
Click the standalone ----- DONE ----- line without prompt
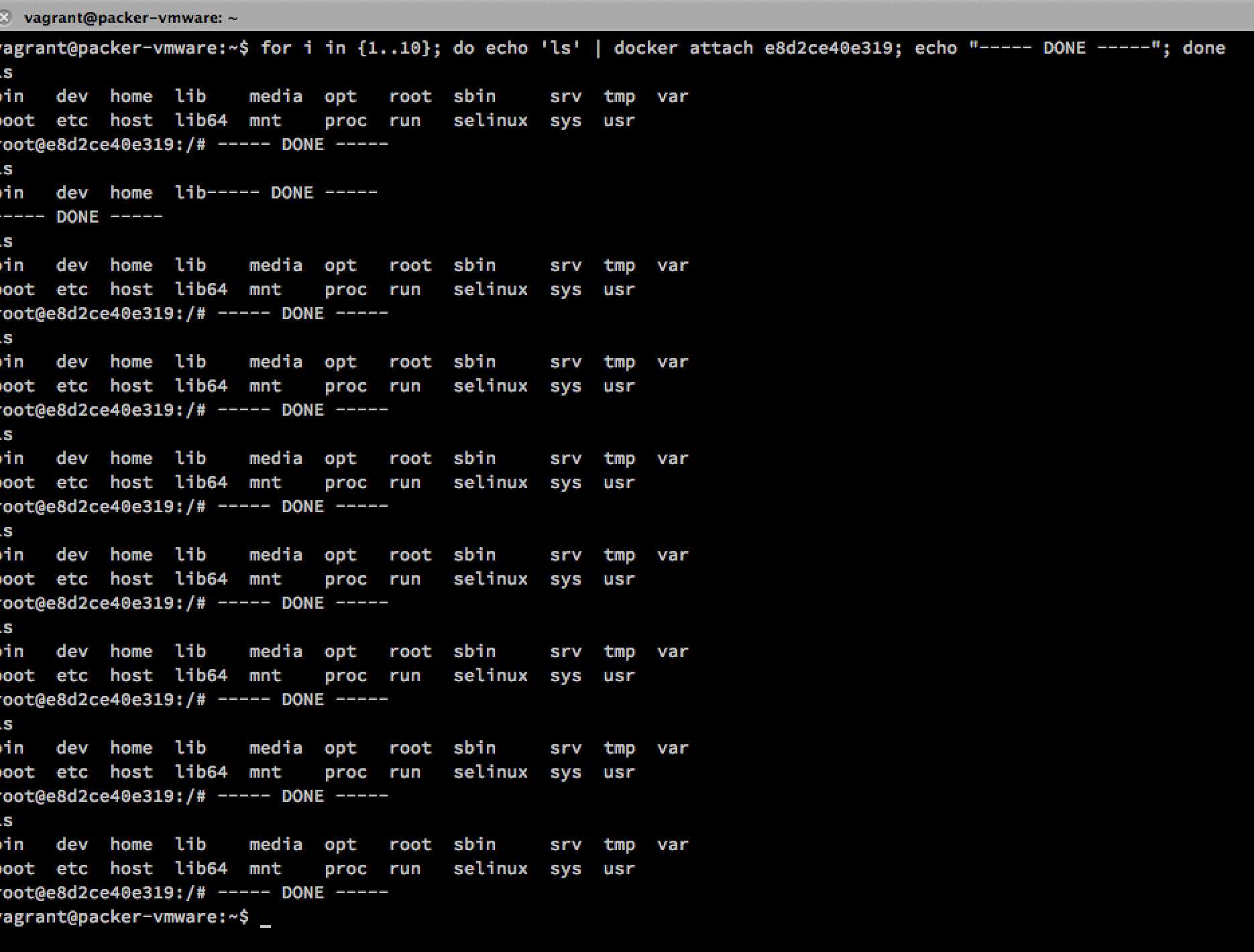(81, 217)
